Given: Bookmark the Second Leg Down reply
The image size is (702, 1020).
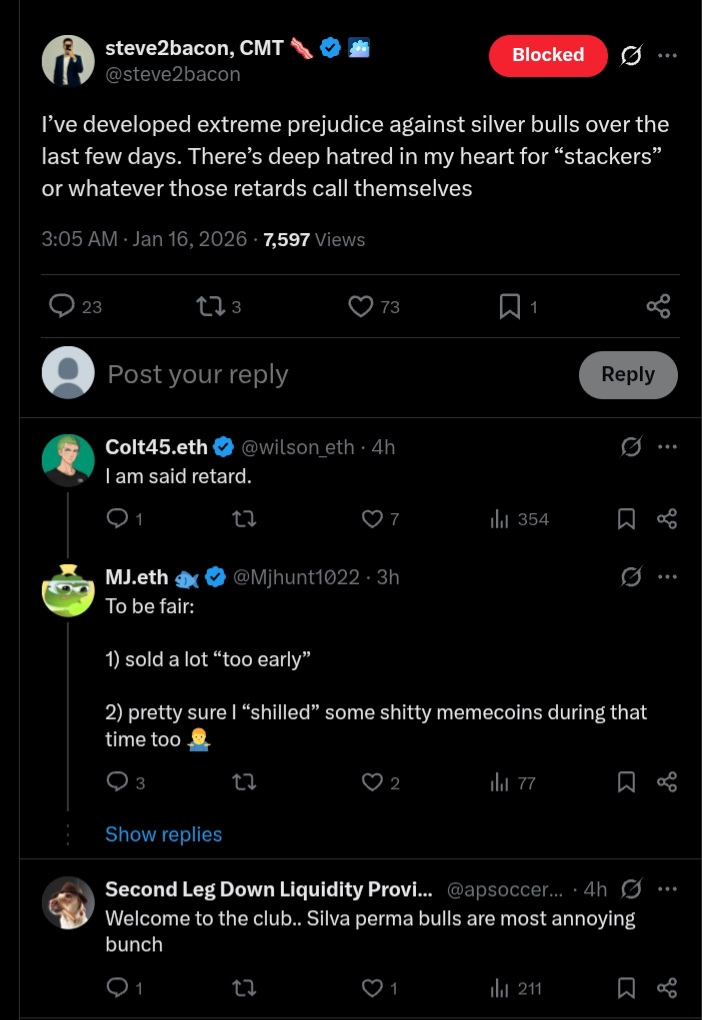Looking at the screenshot, I should pos(627,988).
